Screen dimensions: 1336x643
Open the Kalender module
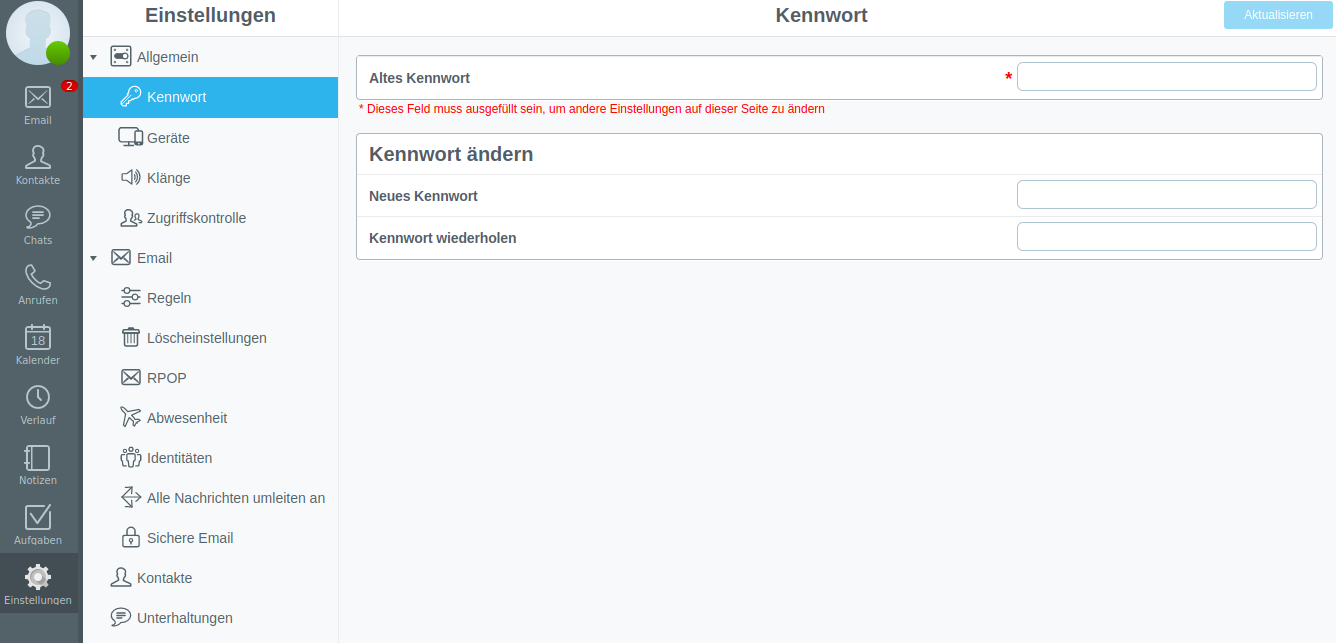tap(38, 345)
